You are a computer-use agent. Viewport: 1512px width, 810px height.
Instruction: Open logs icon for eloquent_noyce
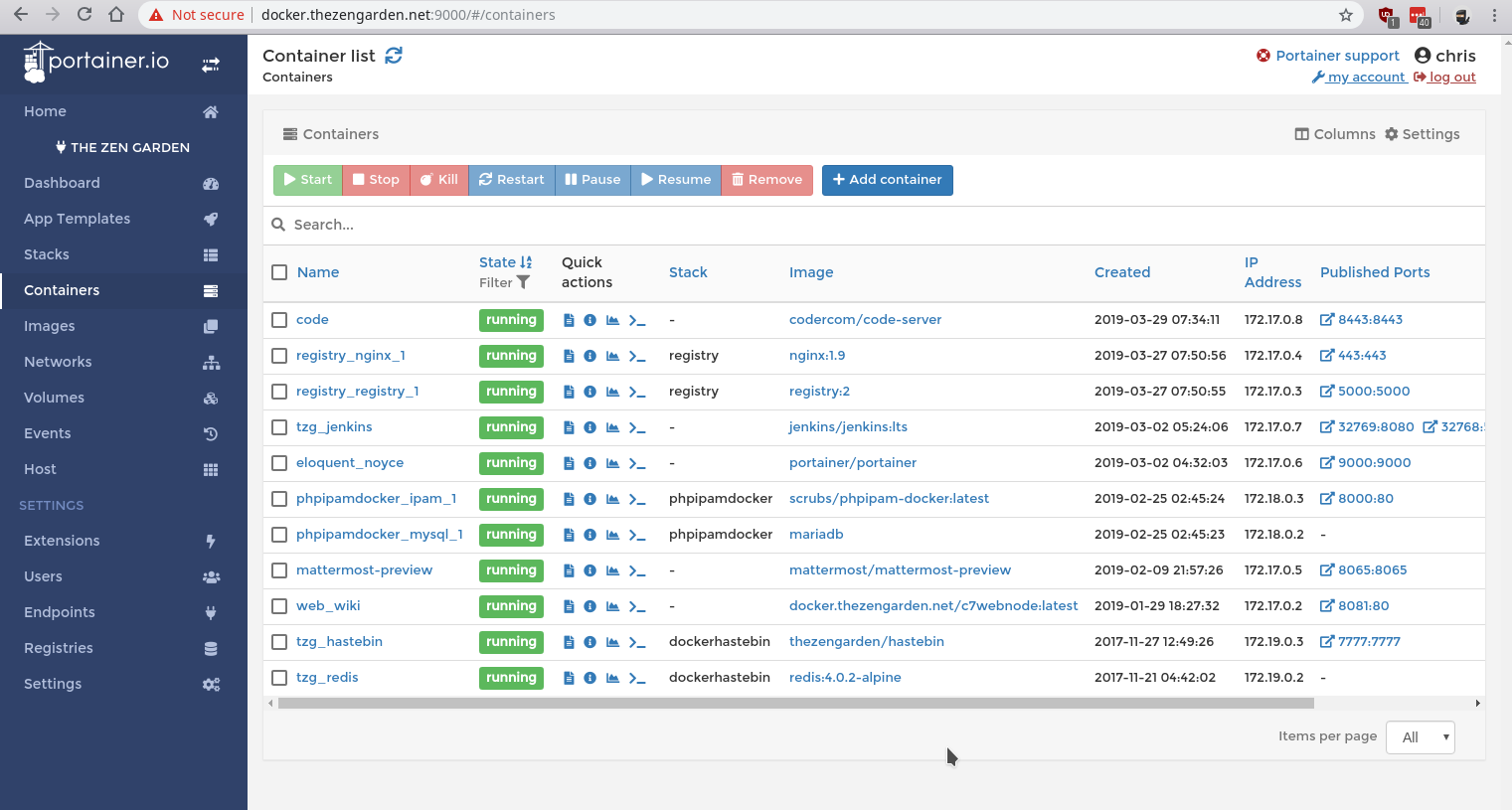point(569,463)
